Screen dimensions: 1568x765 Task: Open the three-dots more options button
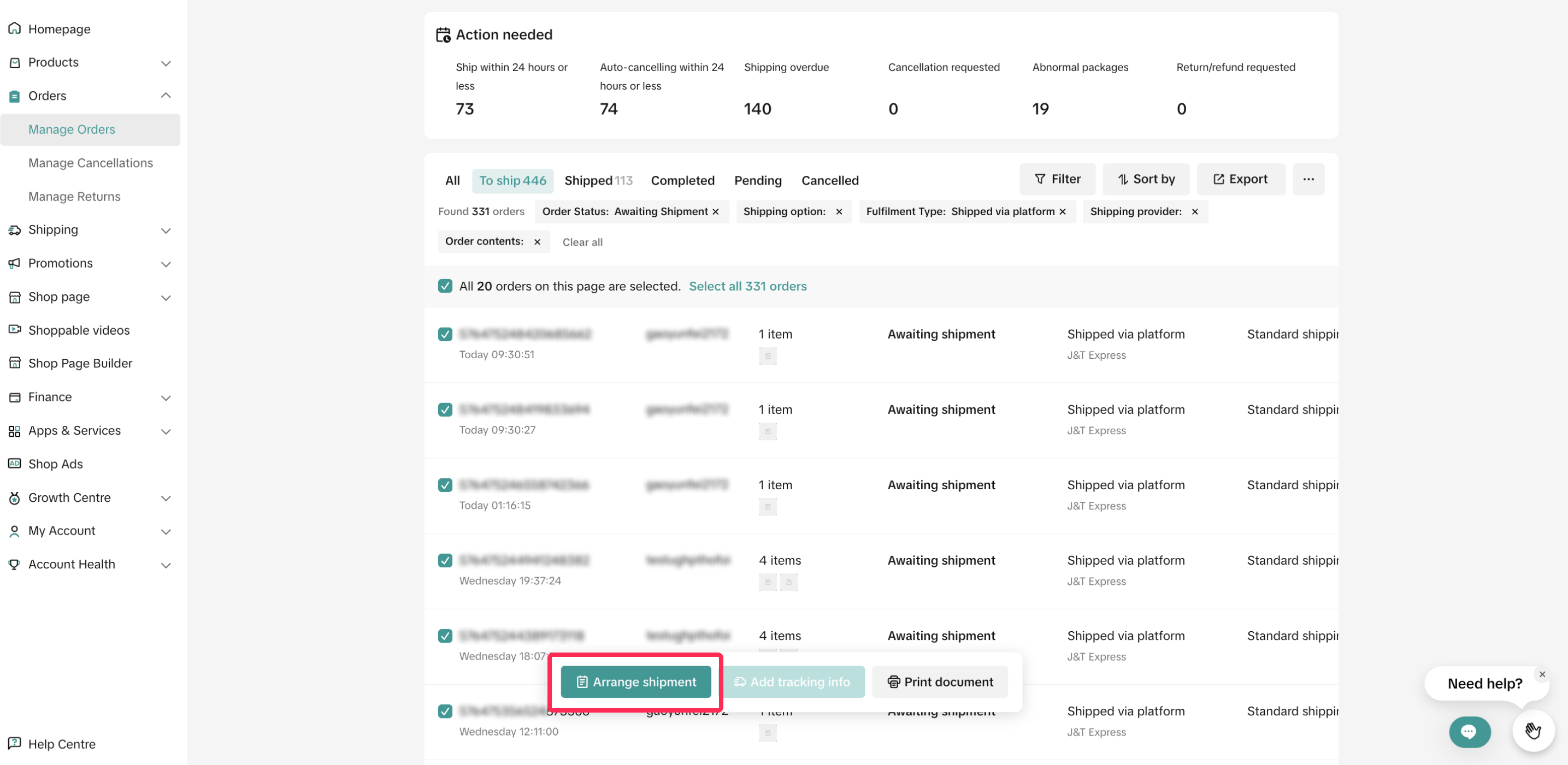tap(1308, 179)
